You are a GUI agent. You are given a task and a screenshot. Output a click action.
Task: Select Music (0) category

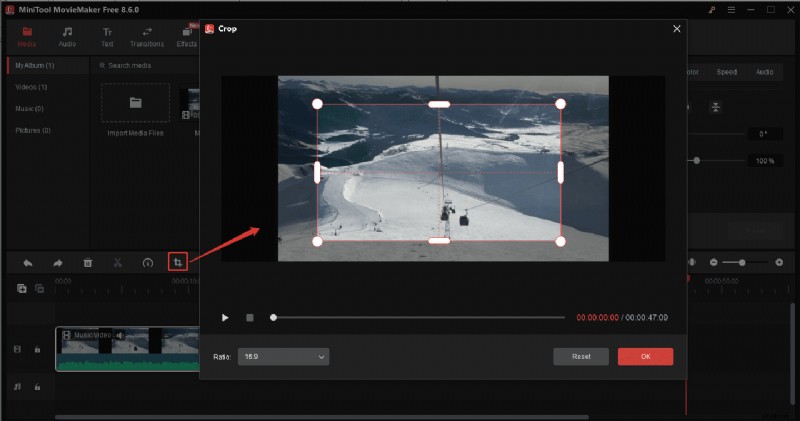pyautogui.click(x=30, y=109)
